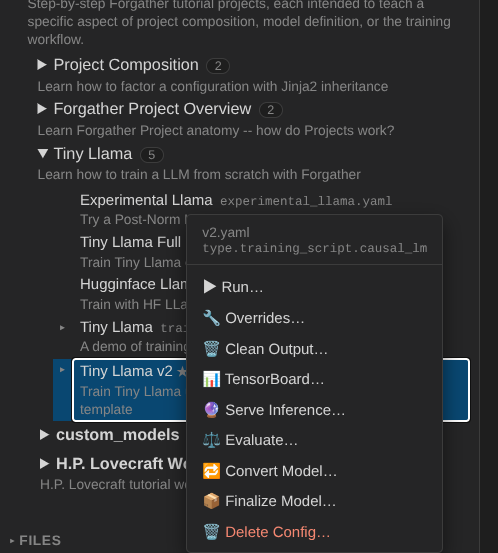Select the Hugginface Llama config
Screen dimensions: 498x553
click(133, 284)
